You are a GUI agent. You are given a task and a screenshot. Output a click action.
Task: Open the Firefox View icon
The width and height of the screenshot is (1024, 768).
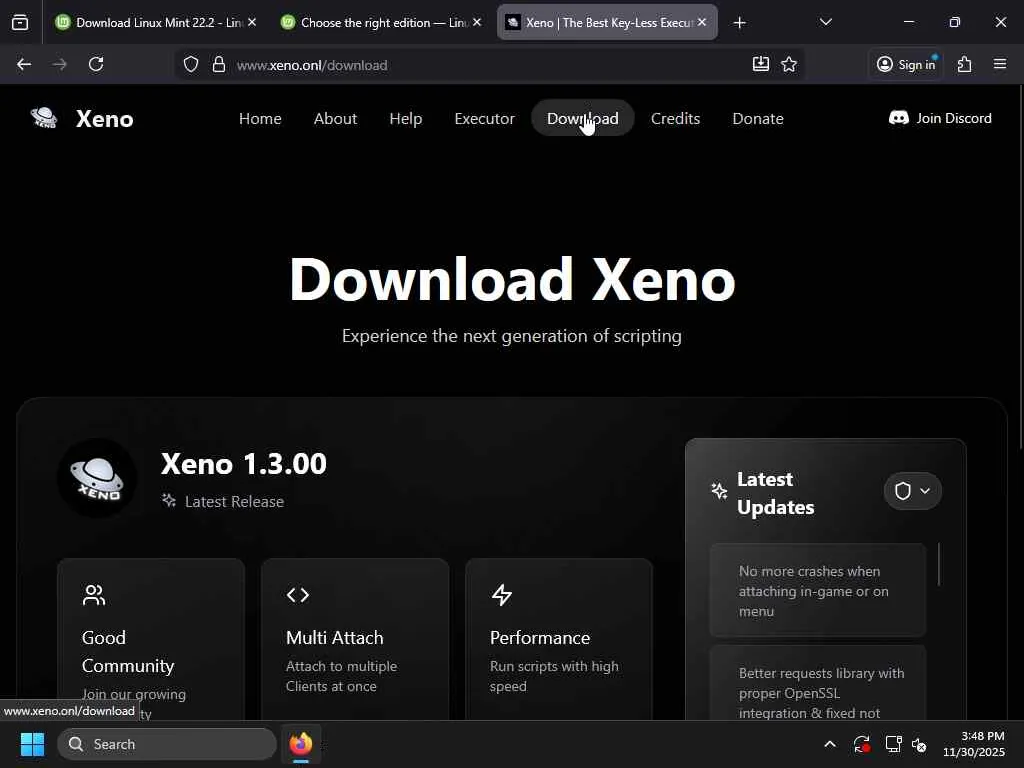tap(20, 23)
